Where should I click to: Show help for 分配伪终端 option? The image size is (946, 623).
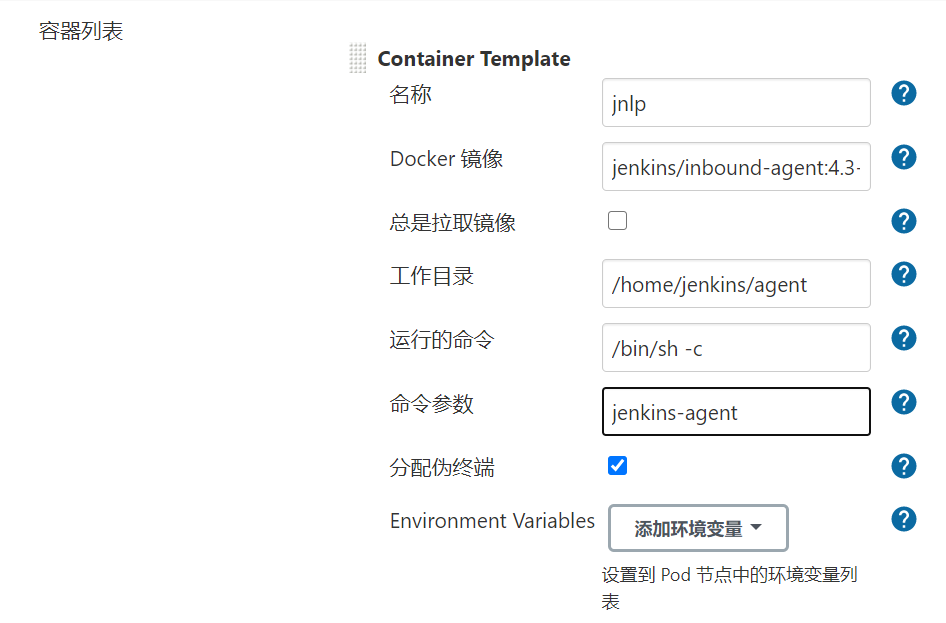[903, 466]
